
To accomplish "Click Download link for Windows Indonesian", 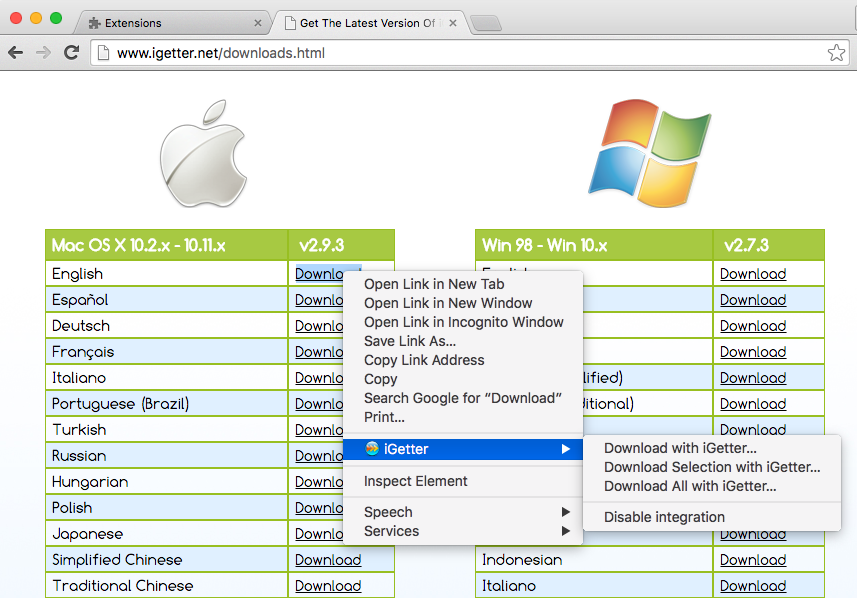I will coord(753,560).
